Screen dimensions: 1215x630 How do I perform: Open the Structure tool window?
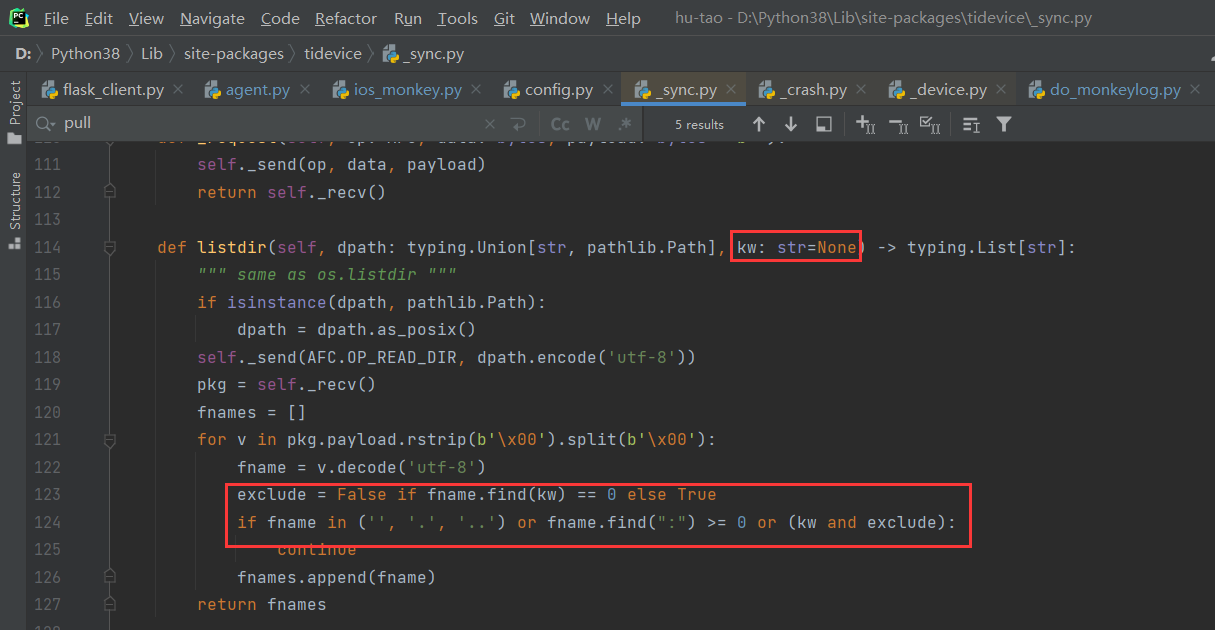click(14, 209)
